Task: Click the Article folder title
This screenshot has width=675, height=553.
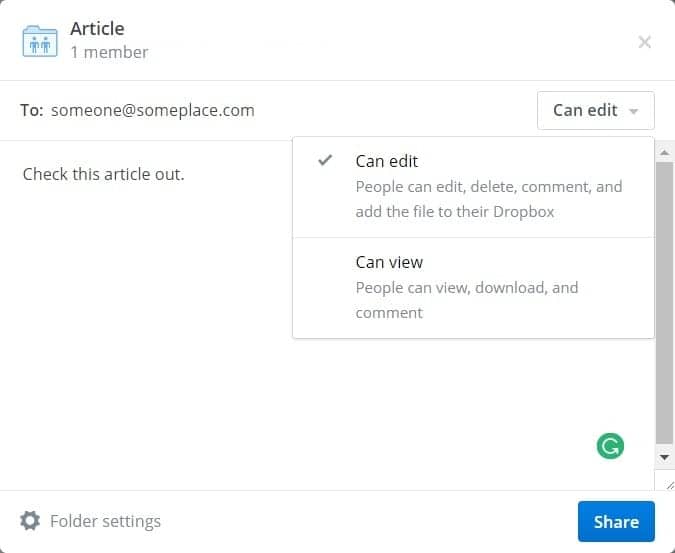Action: (97, 29)
